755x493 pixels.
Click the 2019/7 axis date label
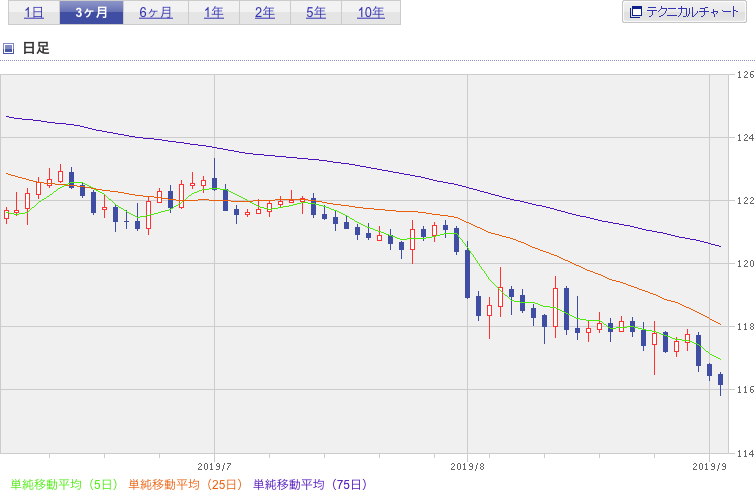pos(214,467)
